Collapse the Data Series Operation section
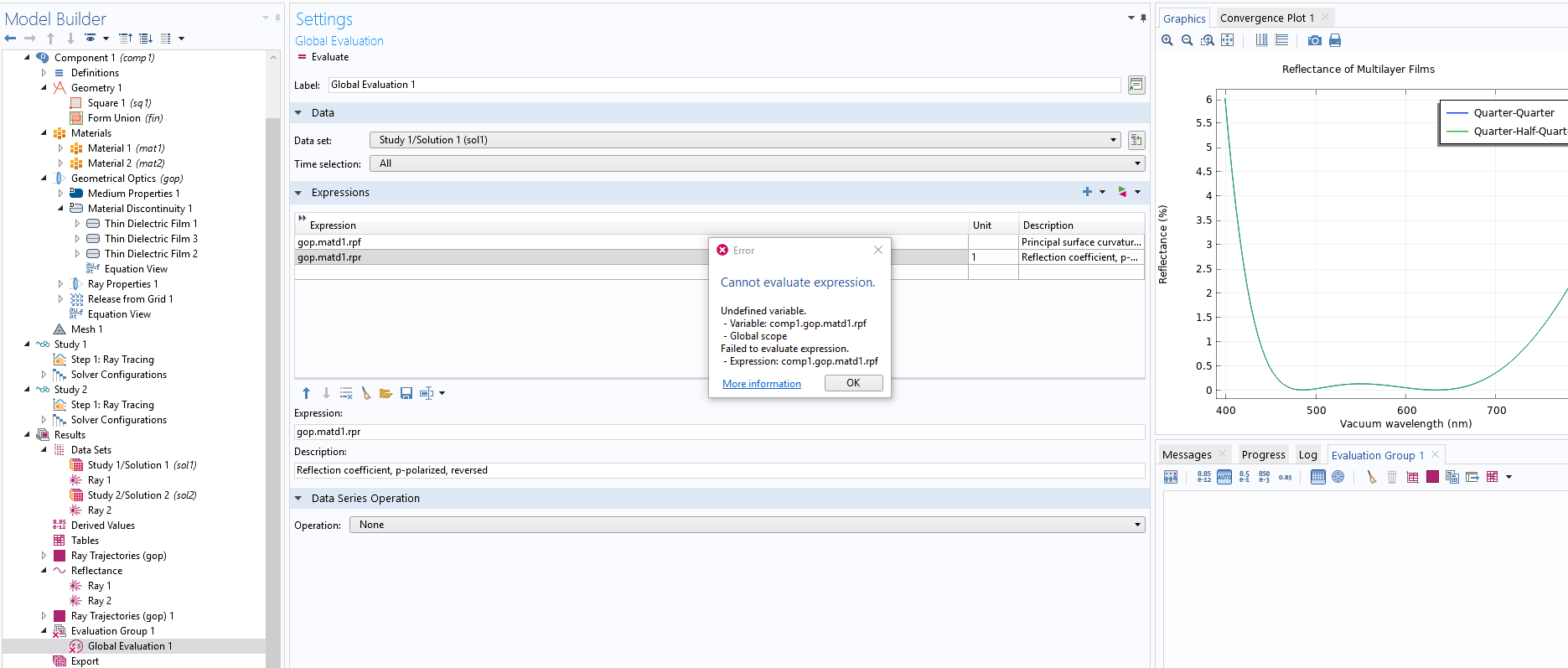Image resolution: width=1568 pixels, height=668 pixels. (x=298, y=498)
